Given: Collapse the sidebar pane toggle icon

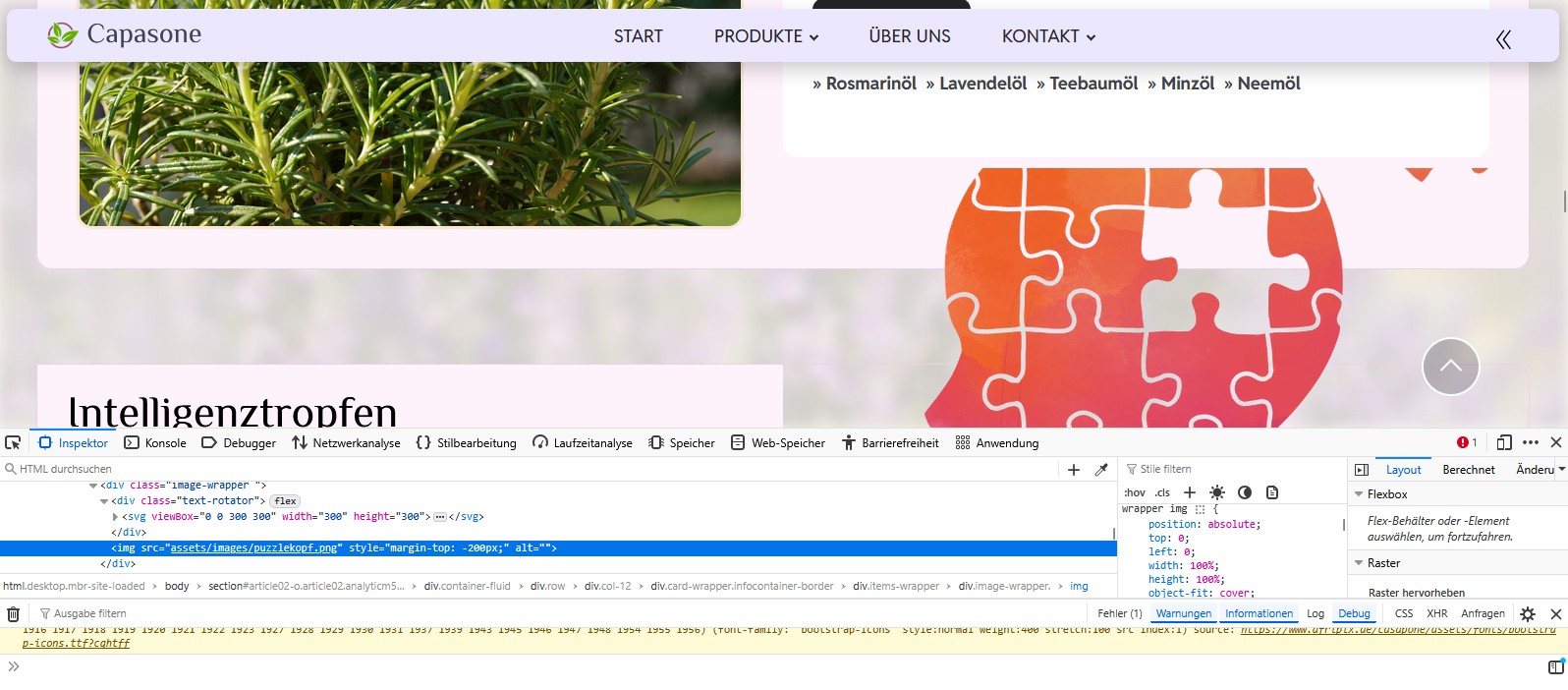Looking at the screenshot, I should click(x=1362, y=470).
